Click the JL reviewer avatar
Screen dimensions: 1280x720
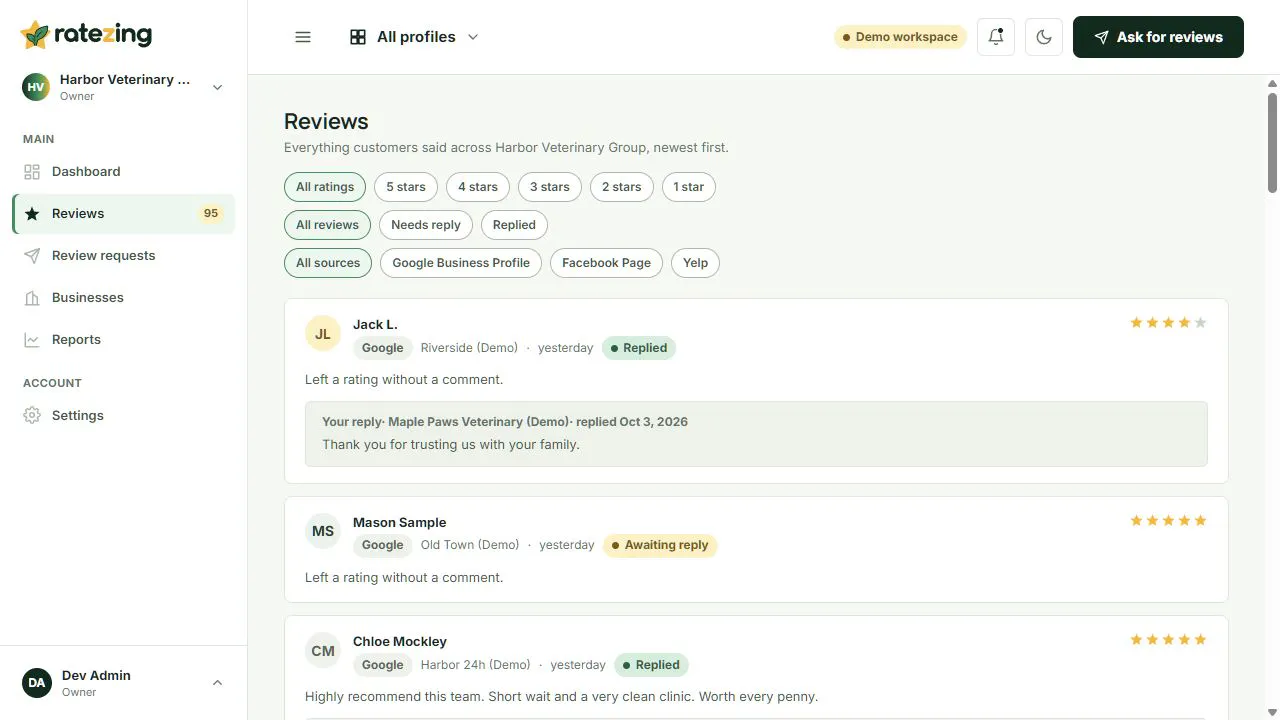(323, 334)
